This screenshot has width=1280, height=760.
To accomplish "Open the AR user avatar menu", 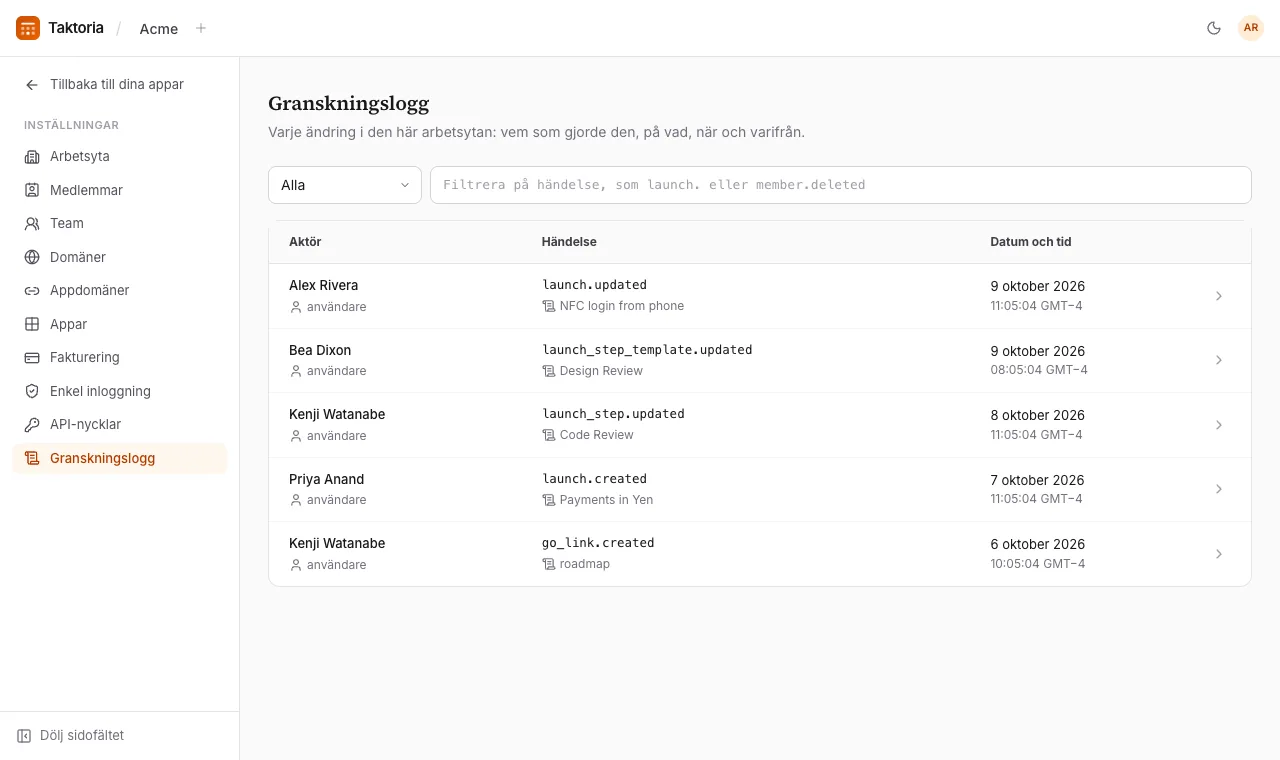I will [x=1251, y=28].
